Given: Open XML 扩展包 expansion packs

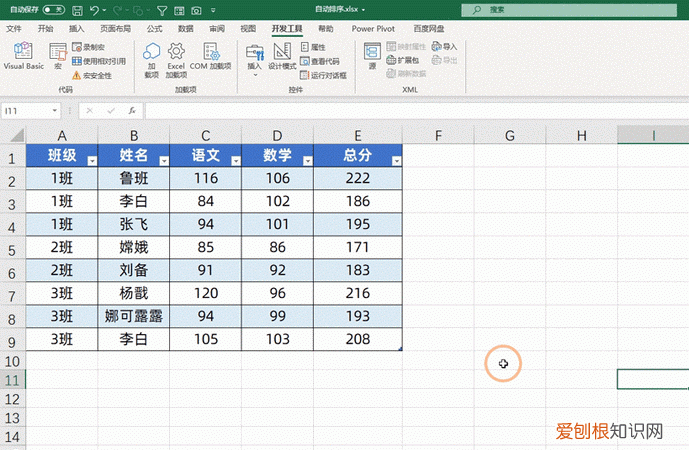Looking at the screenshot, I should (403, 60).
